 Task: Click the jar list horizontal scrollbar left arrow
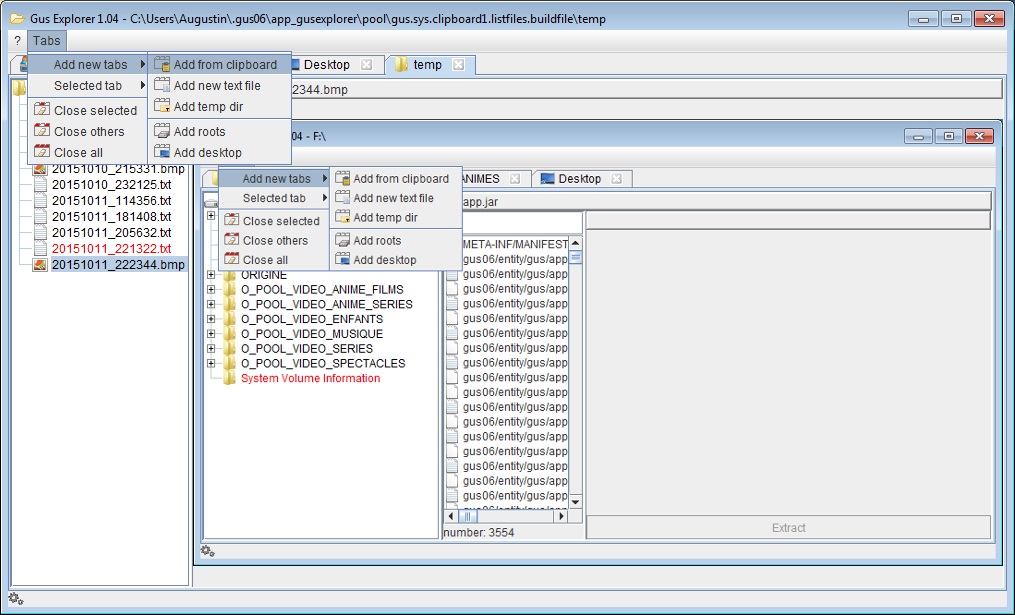tap(451, 516)
